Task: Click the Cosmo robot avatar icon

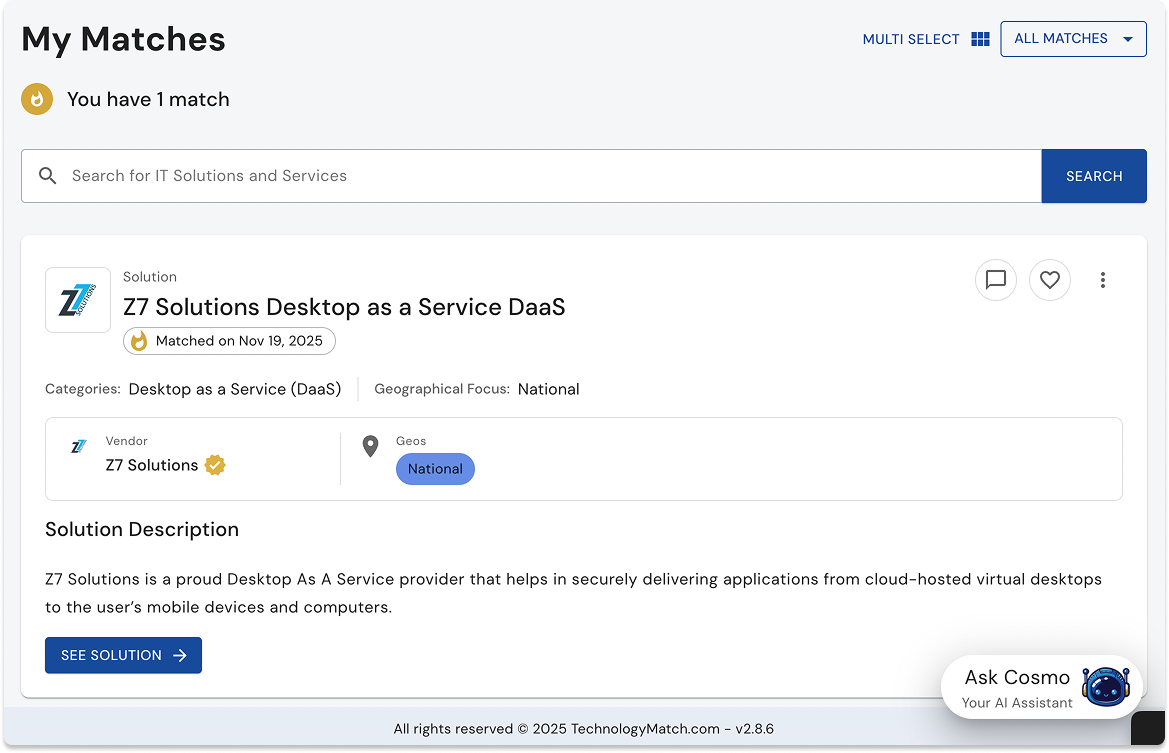Action: point(1106,686)
